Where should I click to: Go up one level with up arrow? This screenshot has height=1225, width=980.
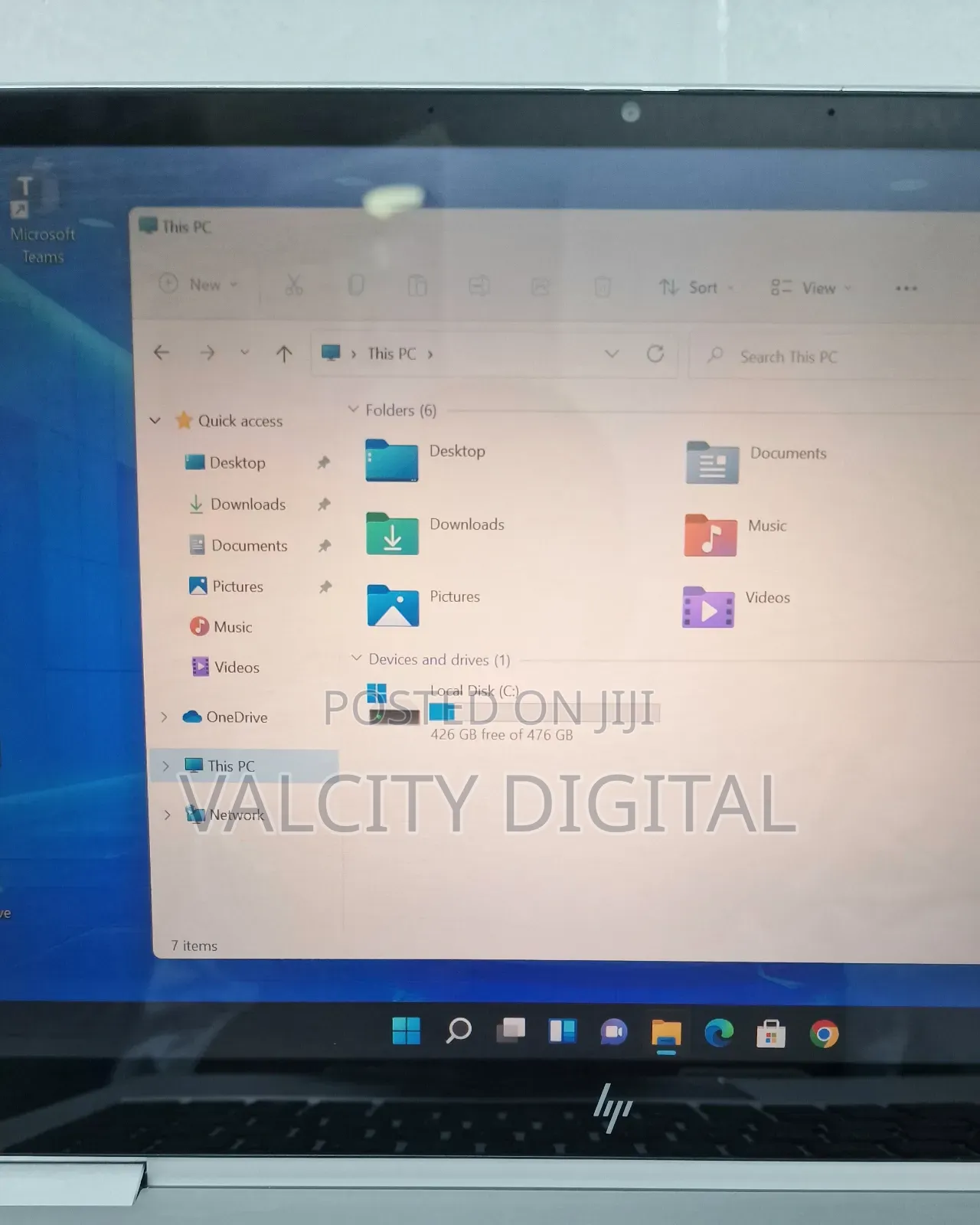click(284, 354)
